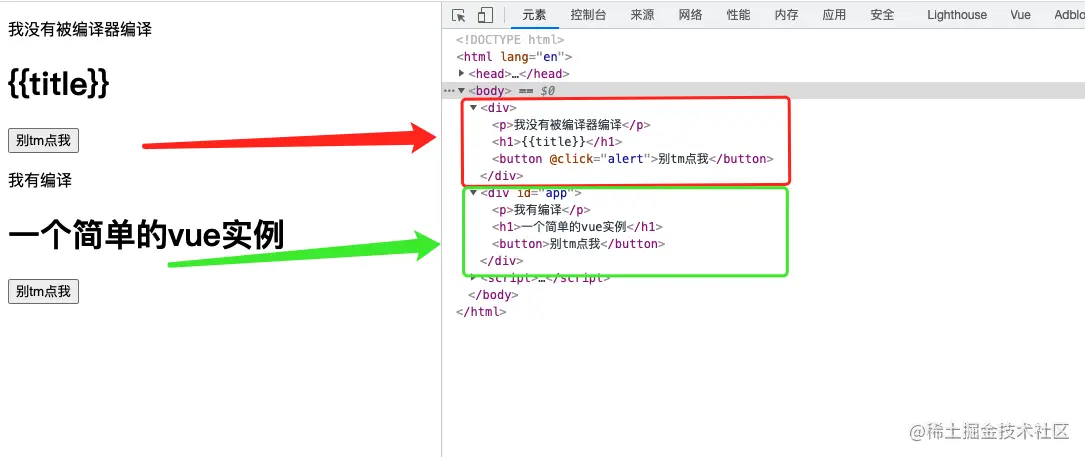Select the button @click="alert" line
Viewport: 1085px width, 457px height.
tap(632, 159)
